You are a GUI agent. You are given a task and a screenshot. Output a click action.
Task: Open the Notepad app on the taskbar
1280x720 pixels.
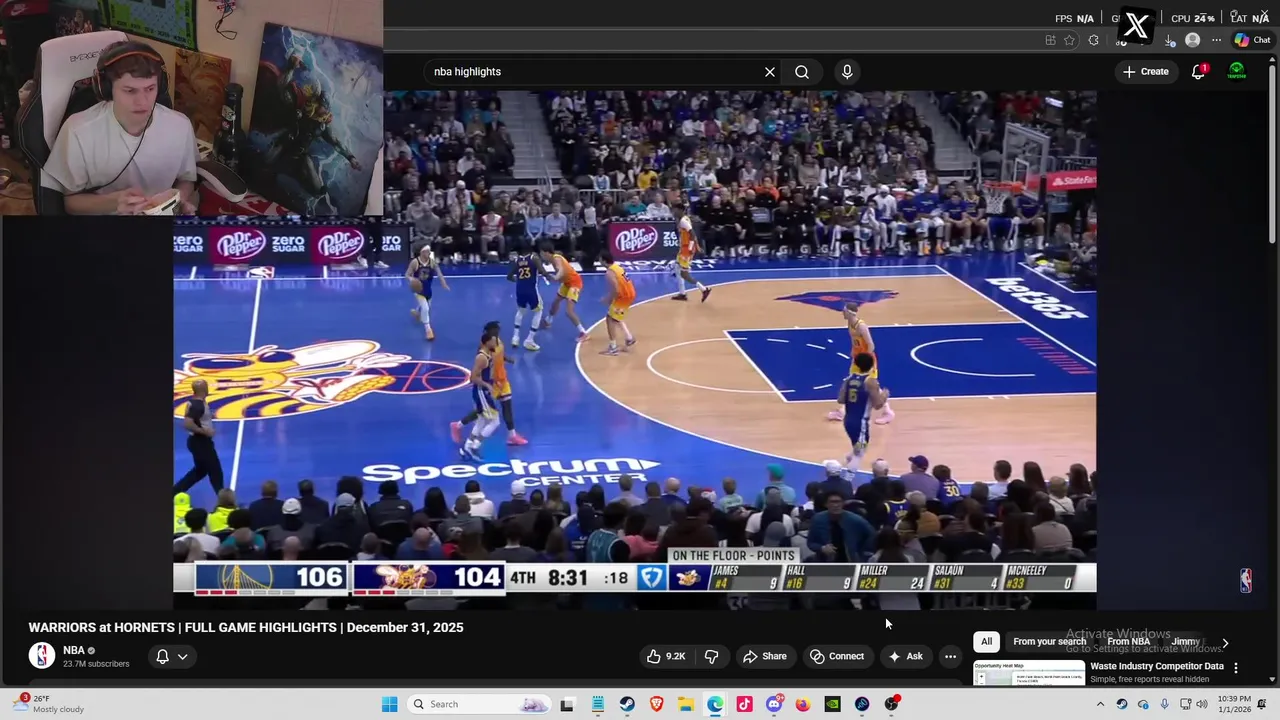pos(598,704)
